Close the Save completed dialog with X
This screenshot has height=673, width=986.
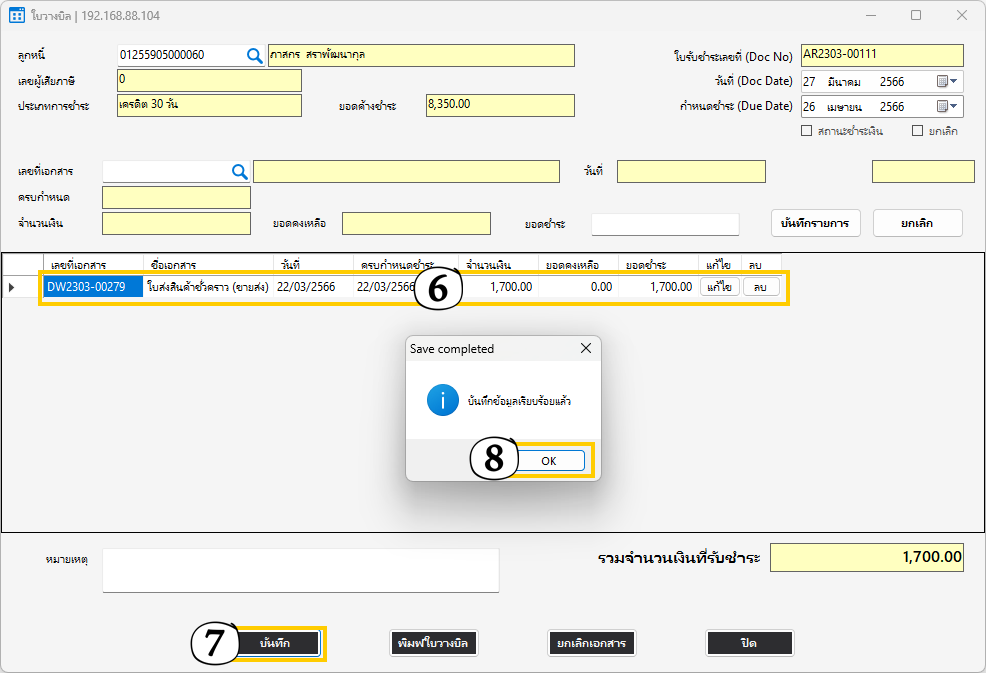click(x=585, y=348)
